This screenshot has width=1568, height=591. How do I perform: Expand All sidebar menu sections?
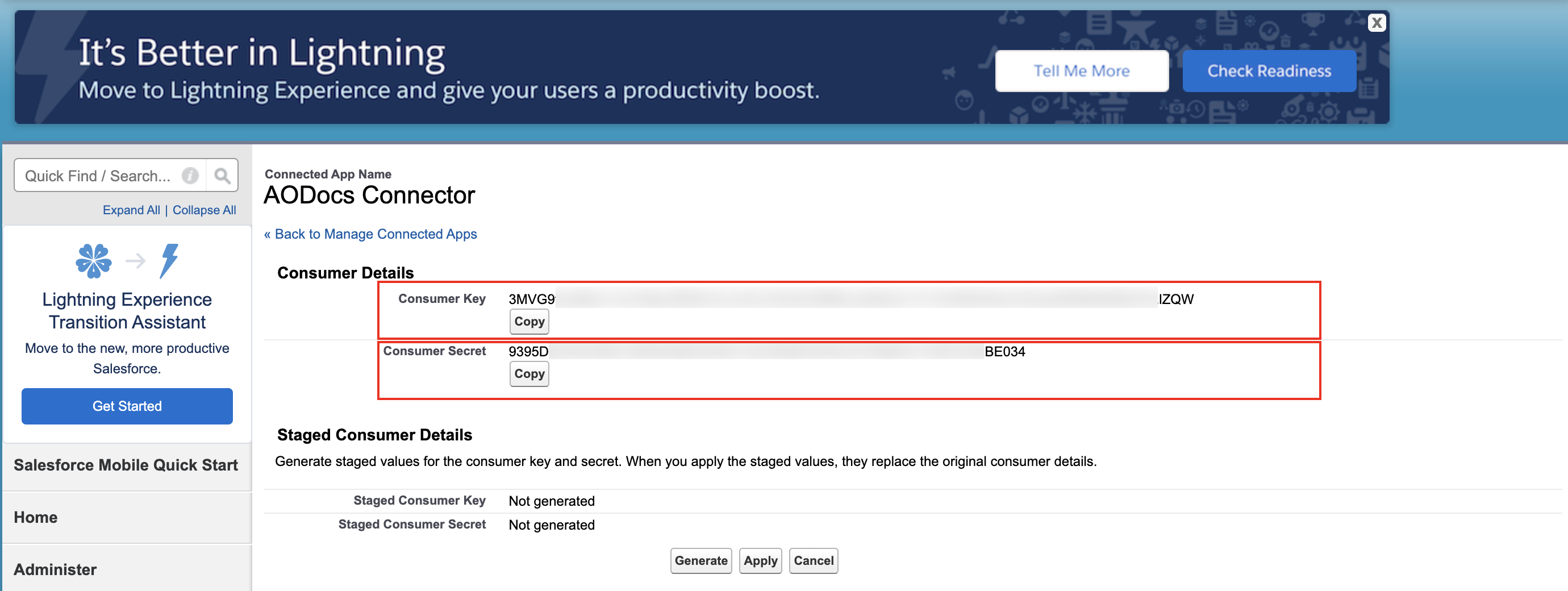131,210
